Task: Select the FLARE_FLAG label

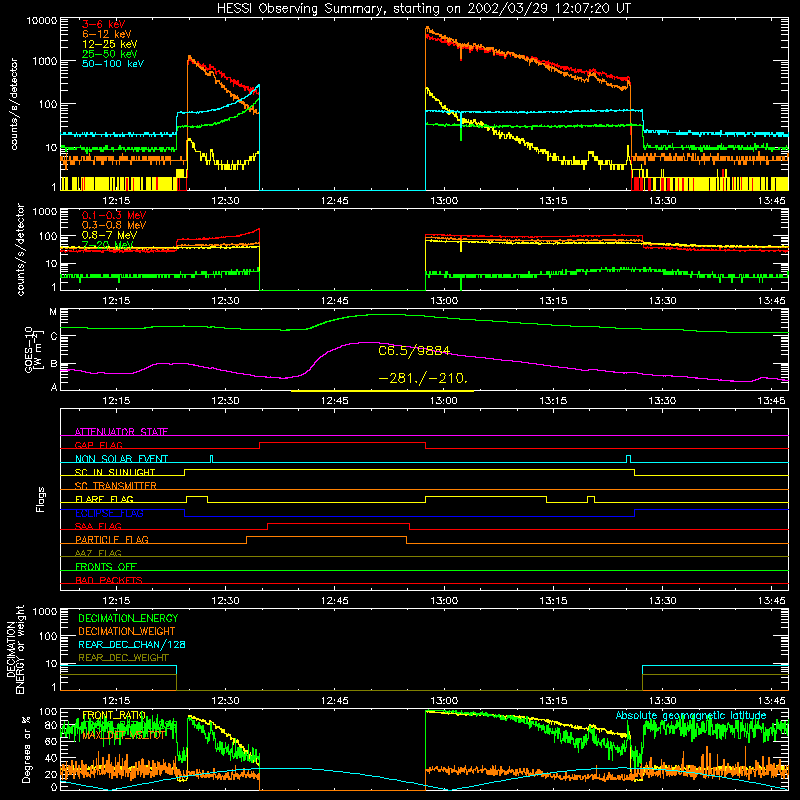Action: (104, 499)
